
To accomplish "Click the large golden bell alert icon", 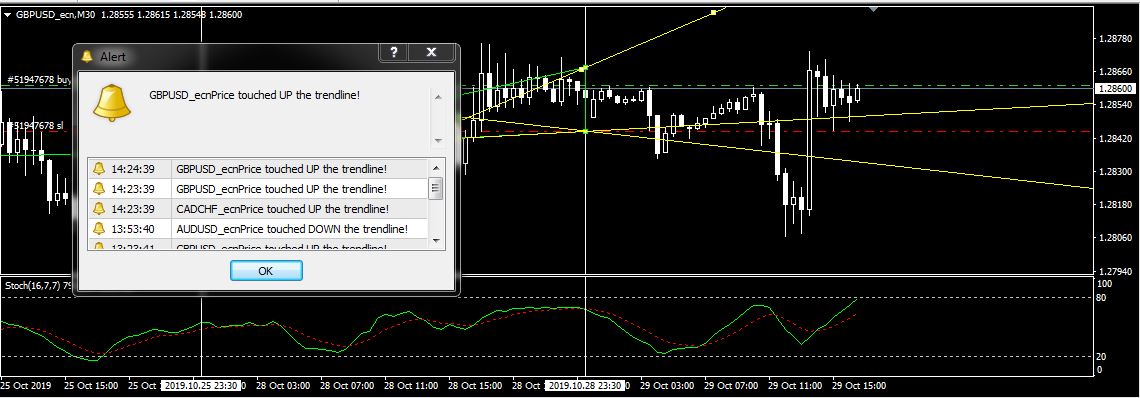I will [x=113, y=103].
